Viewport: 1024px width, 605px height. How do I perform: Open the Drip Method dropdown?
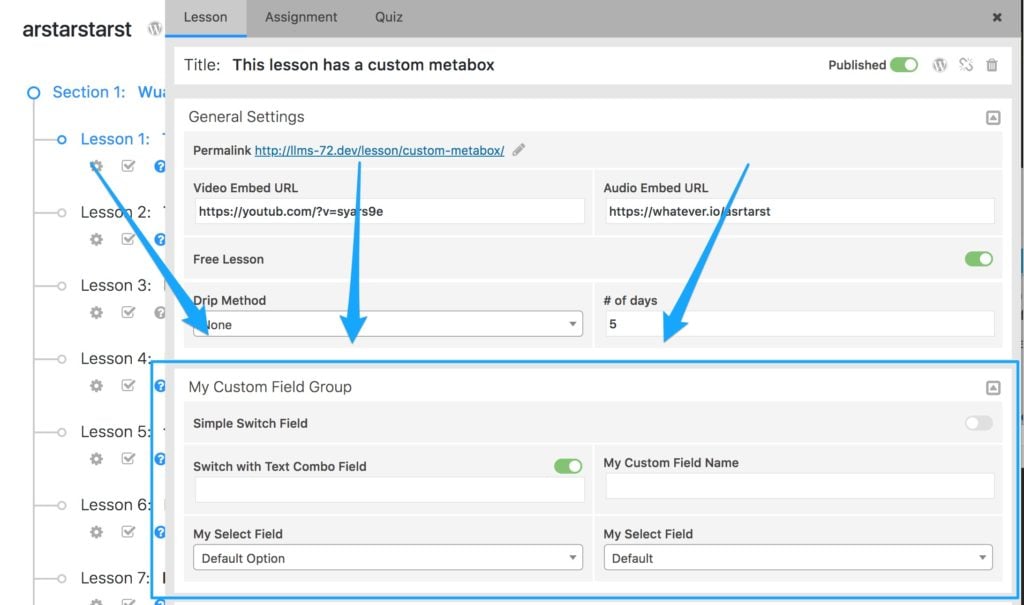point(388,324)
